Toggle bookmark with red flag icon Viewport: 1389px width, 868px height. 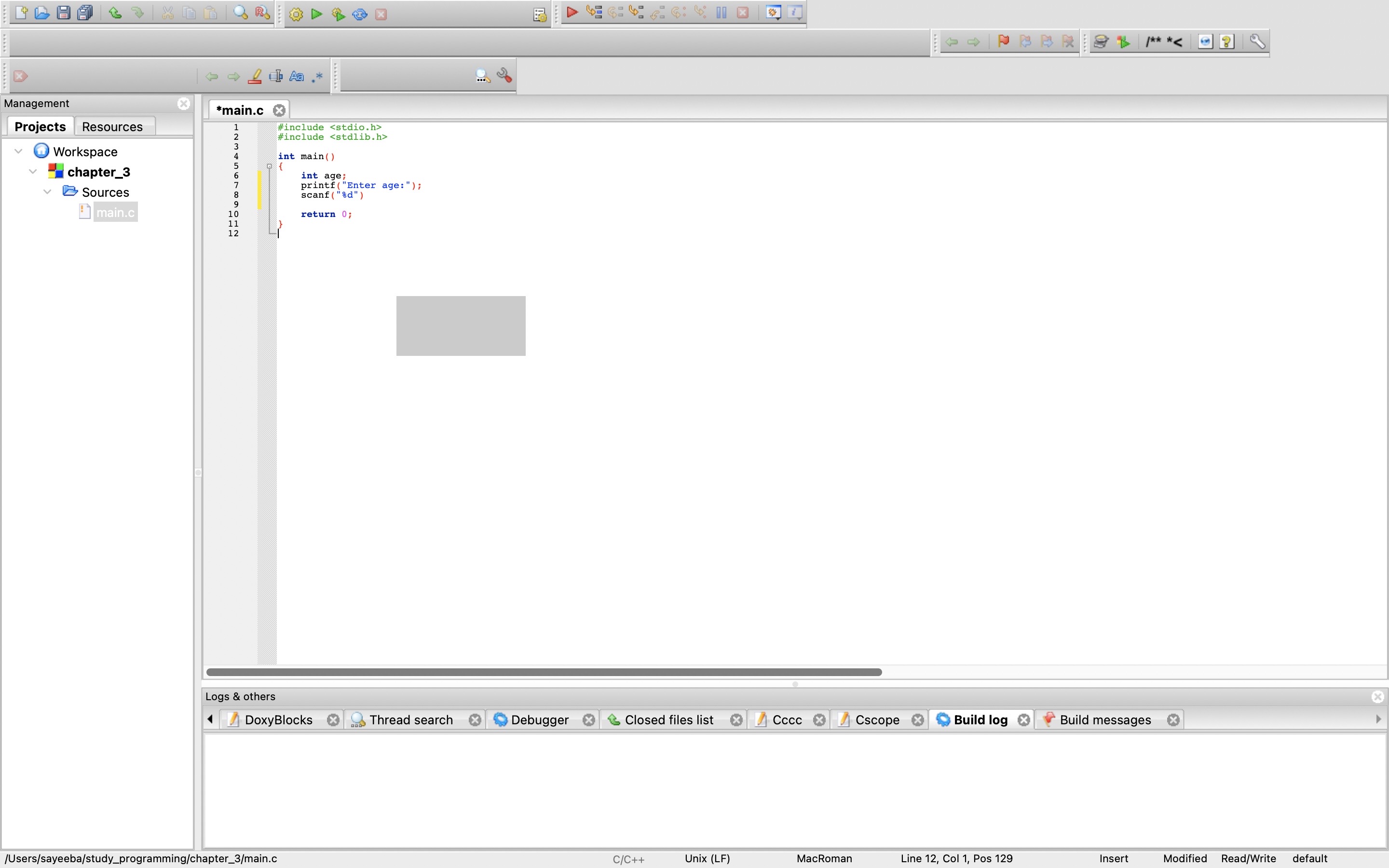(x=1003, y=41)
